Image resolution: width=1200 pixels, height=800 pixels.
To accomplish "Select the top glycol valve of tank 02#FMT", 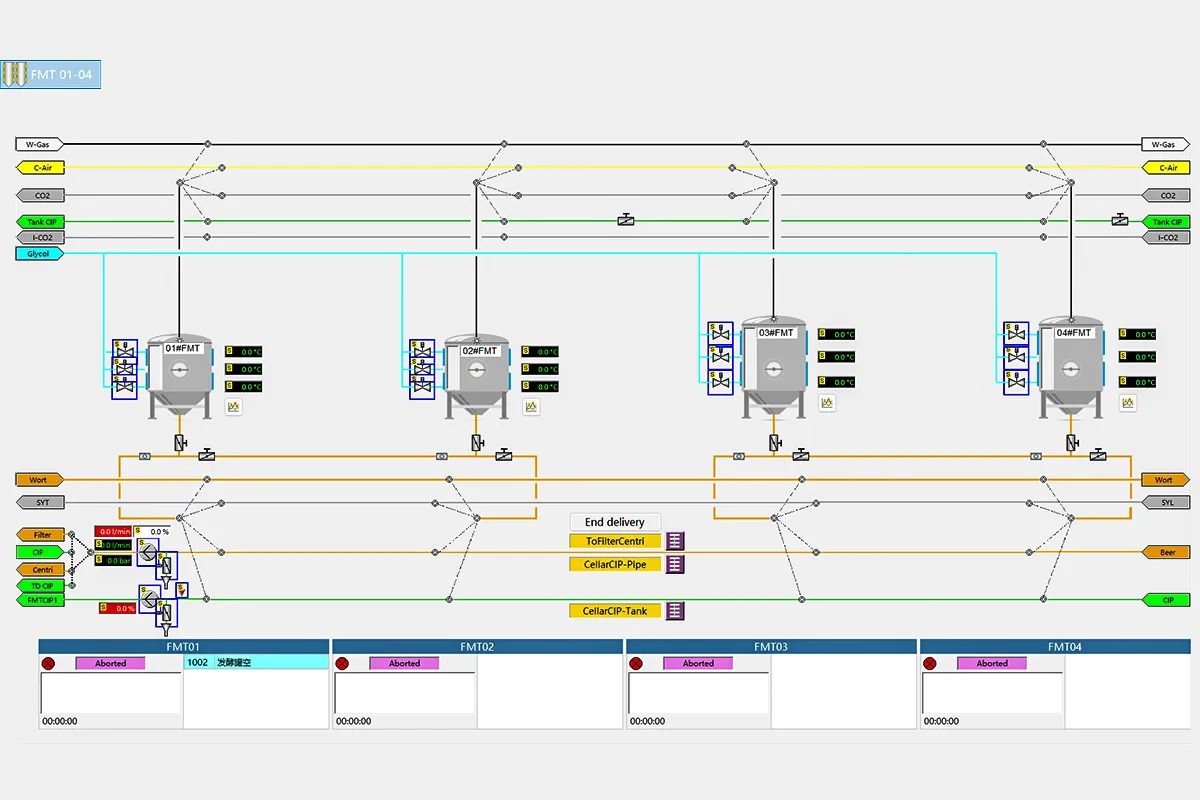I will (421, 350).
